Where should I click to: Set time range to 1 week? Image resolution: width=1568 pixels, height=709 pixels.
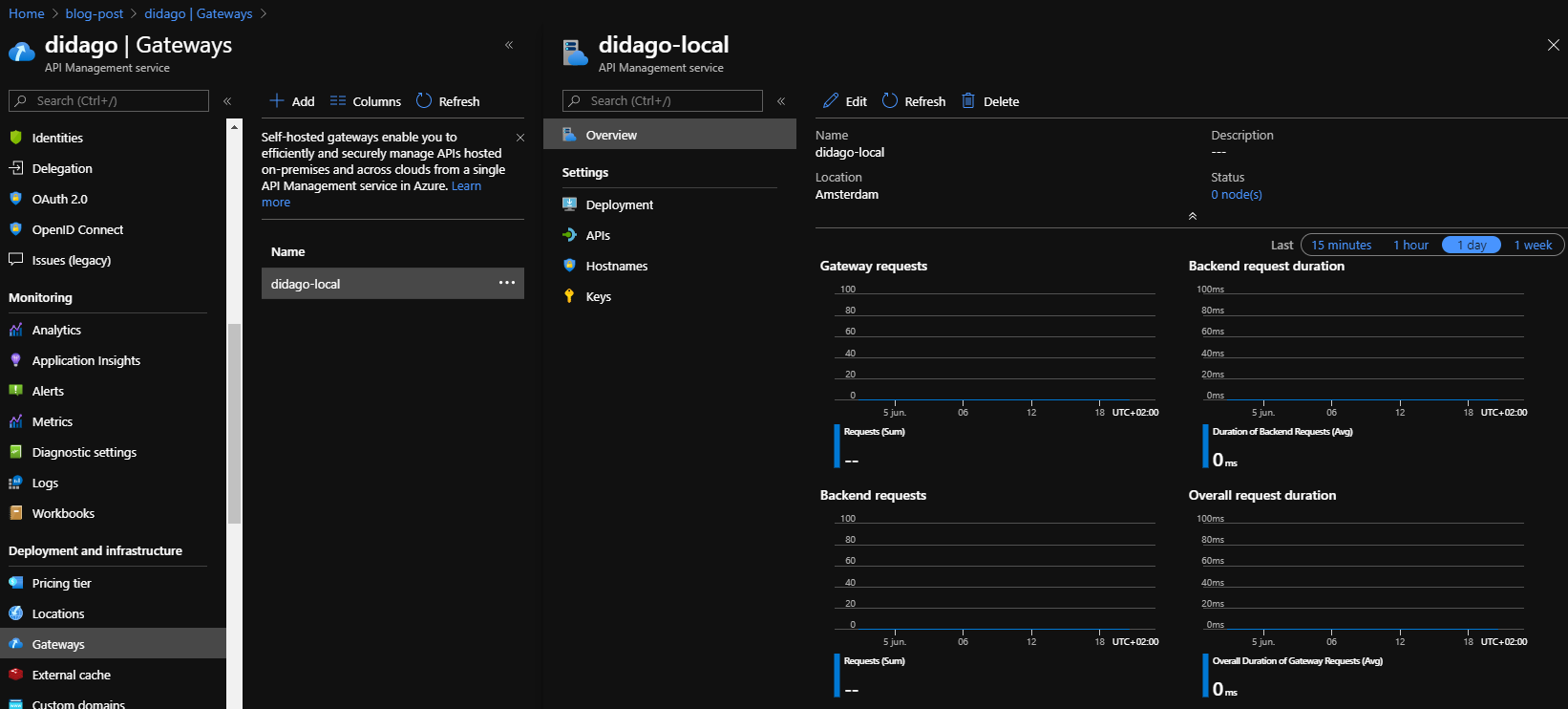pyautogui.click(x=1533, y=246)
